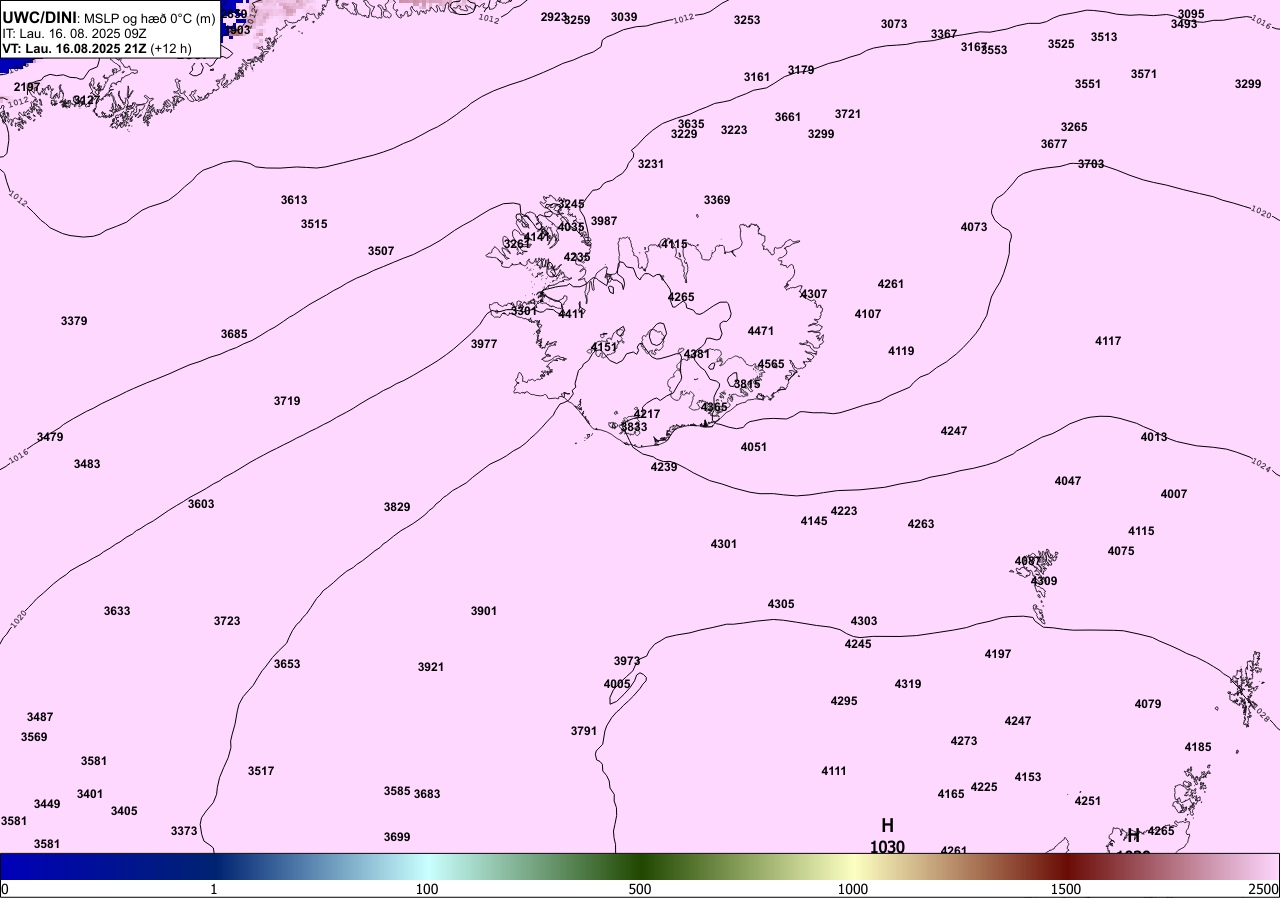Screen dimensions: 1280x898
Task: Select the 'IT: Lau. 16. 08. 2025 09Z' line
Action: 75,33
